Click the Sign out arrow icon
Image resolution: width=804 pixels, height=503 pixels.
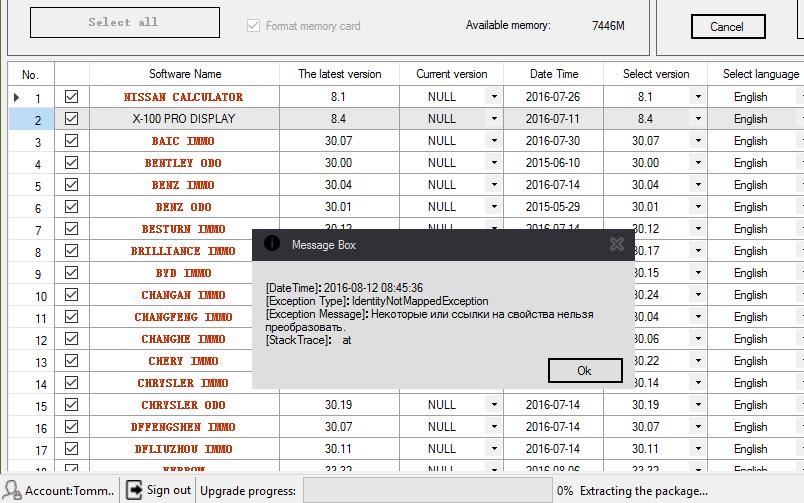point(134,490)
